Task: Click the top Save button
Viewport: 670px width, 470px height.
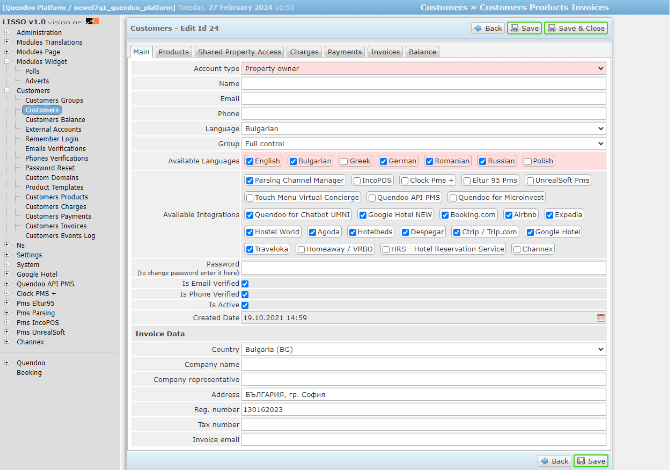Action: pos(525,28)
